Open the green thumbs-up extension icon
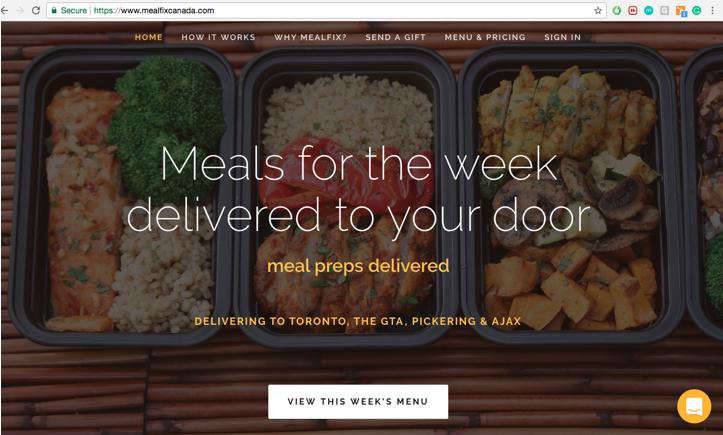 [x=616, y=11]
